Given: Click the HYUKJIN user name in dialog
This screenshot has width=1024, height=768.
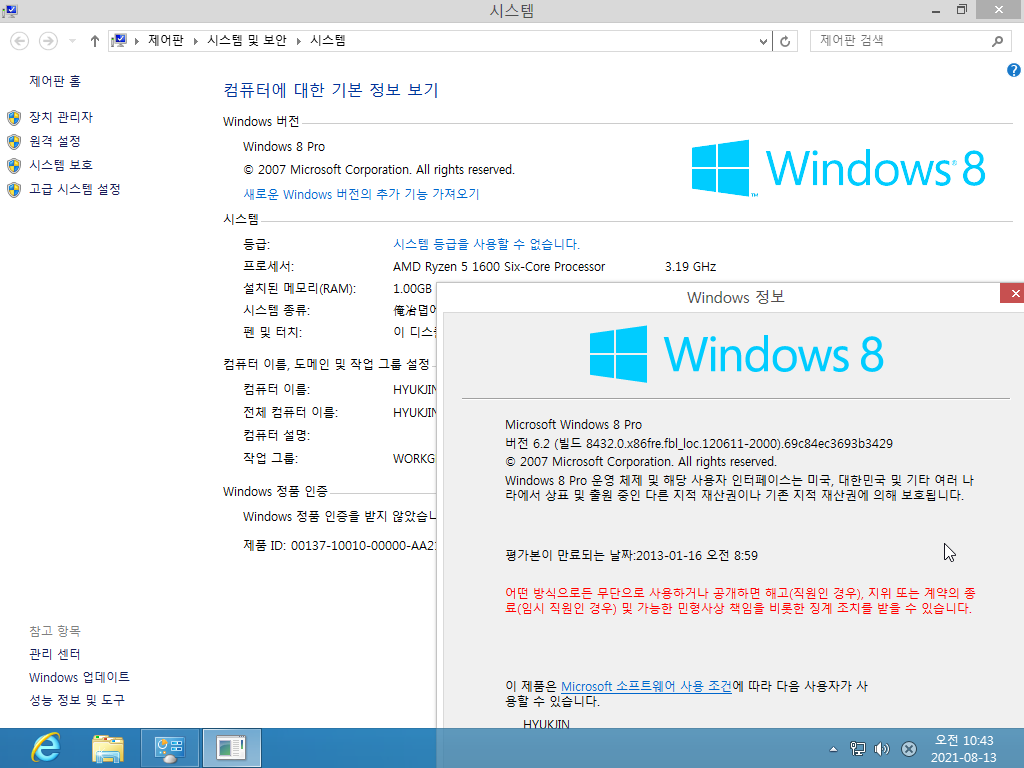Looking at the screenshot, I should coord(547,724).
